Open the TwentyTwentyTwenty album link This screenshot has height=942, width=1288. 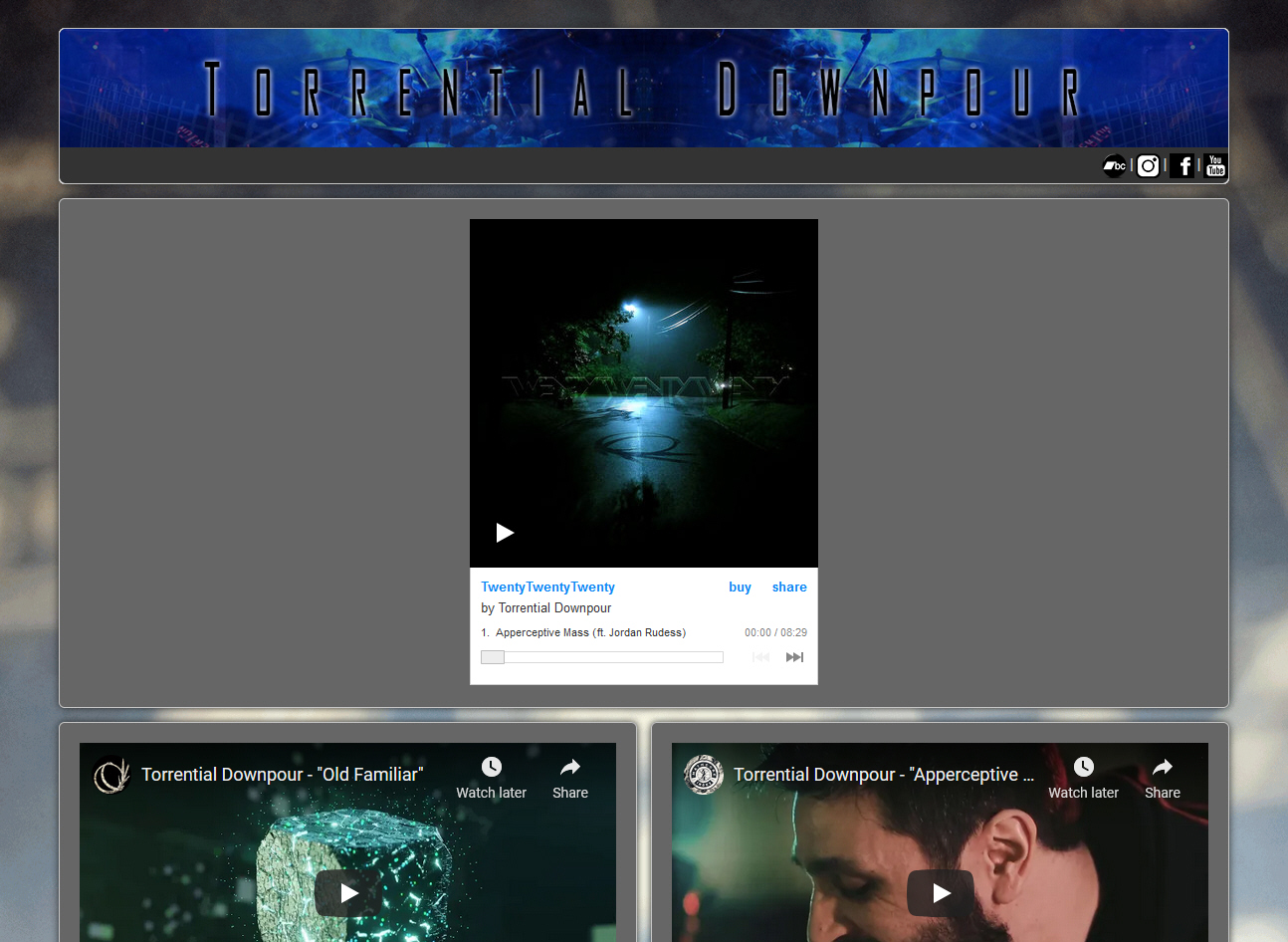[547, 588]
